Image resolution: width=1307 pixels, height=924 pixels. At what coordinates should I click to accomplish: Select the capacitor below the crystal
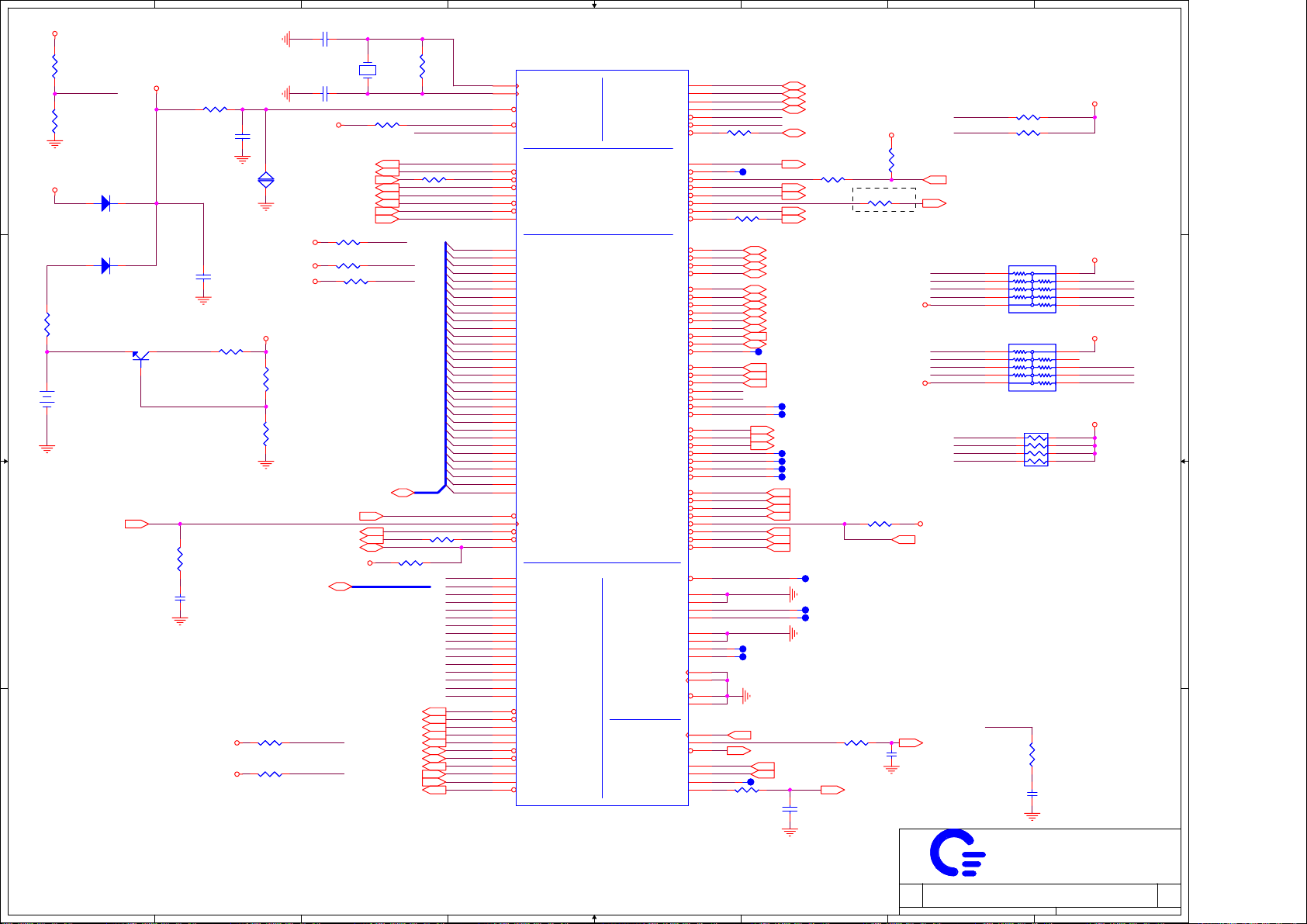pos(325,94)
